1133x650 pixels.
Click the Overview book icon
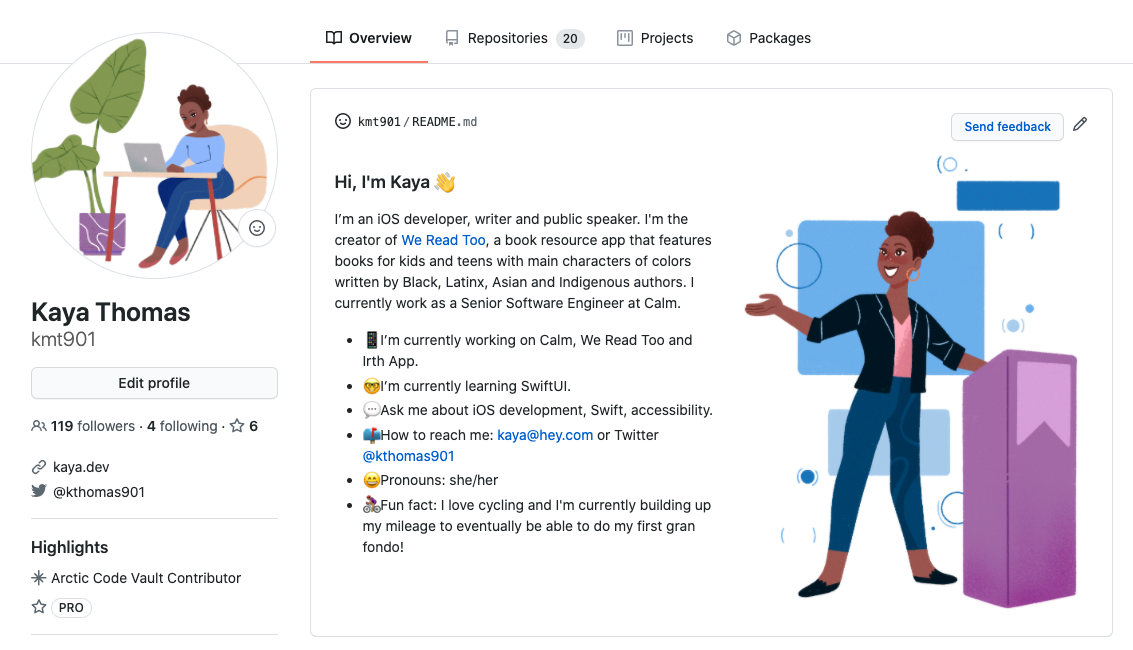(334, 38)
